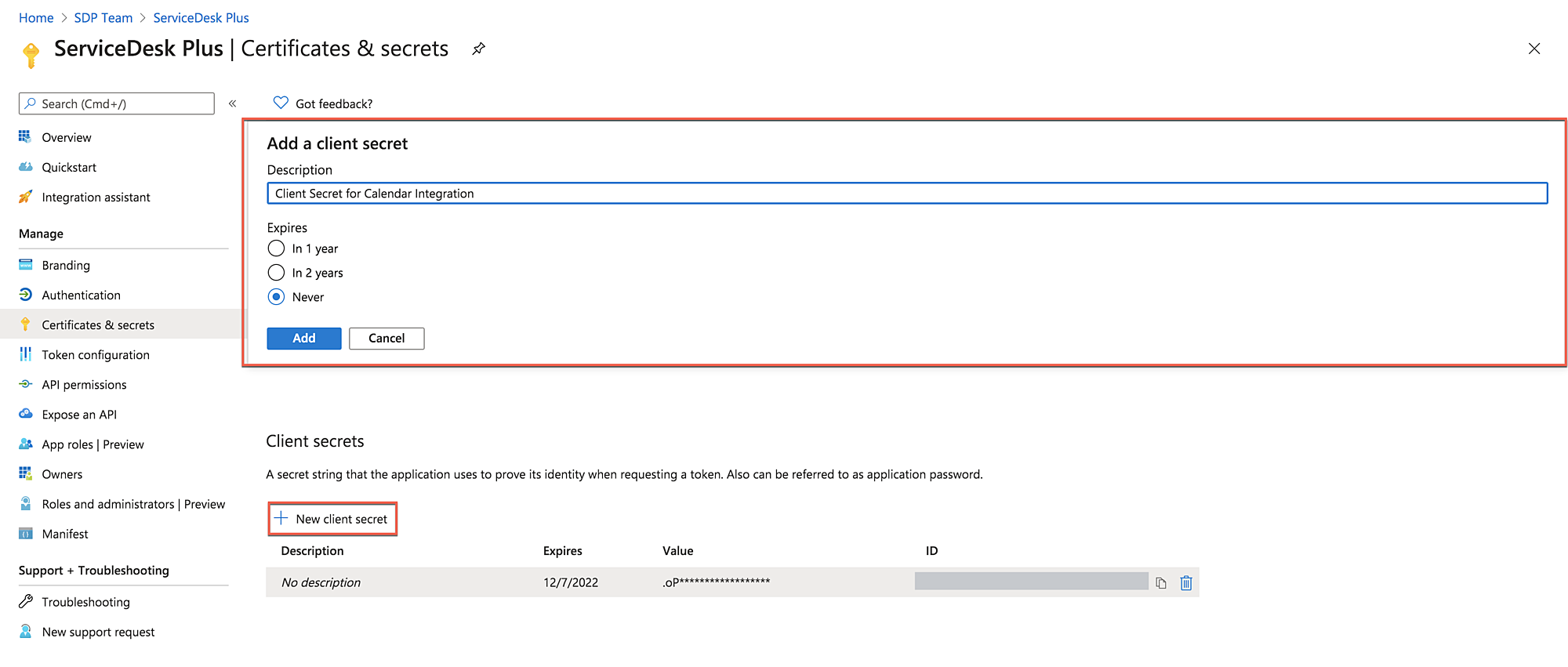Close the Certificates & secrets blade

point(1534,49)
